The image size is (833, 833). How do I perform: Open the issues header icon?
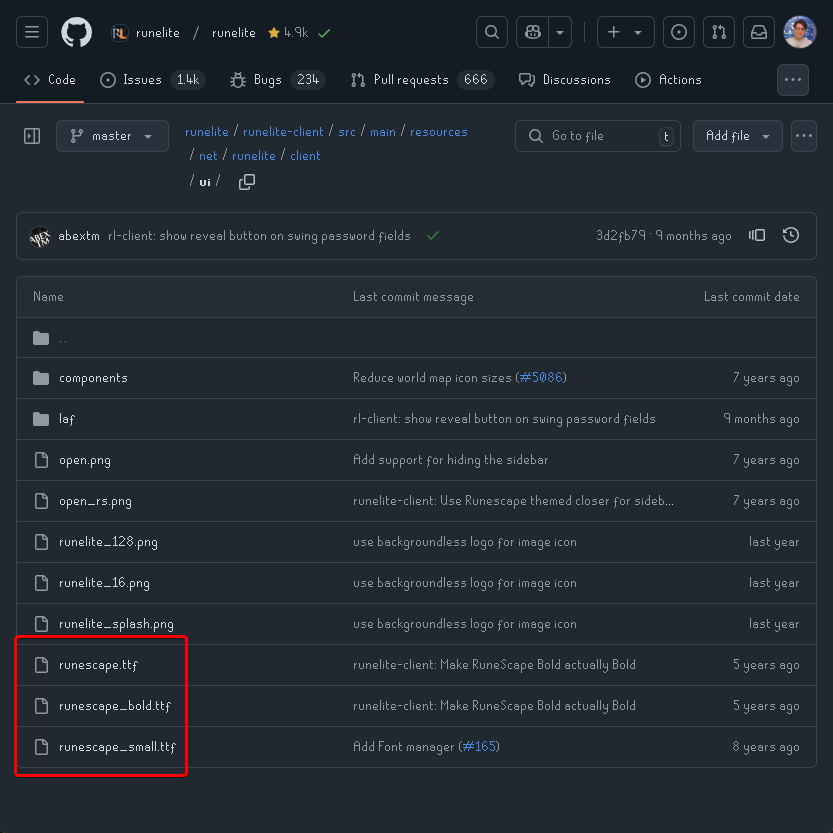pos(679,33)
